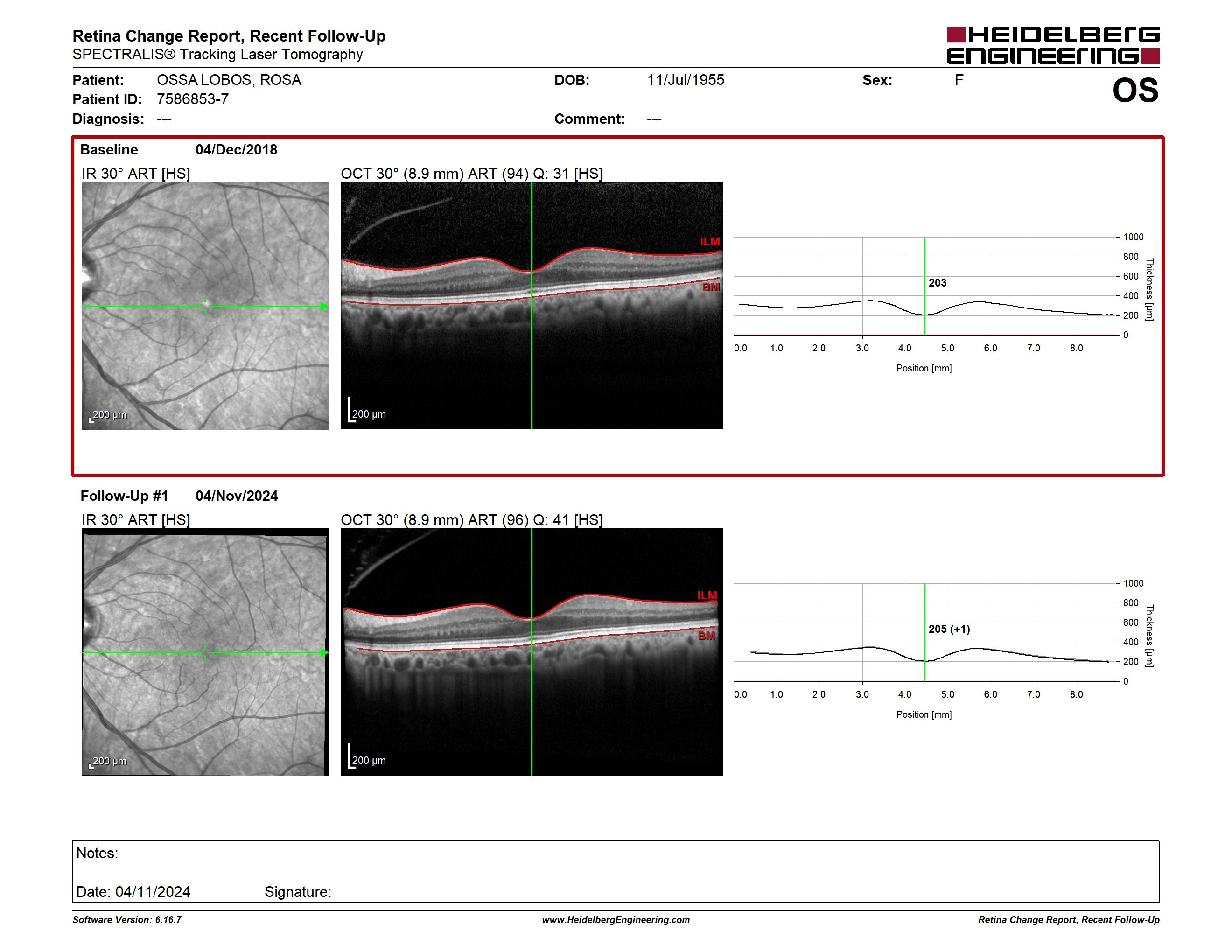This screenshot has width=1232, height=952.
Task: Click the 'Follow-Up #1' heading
Action: pyautogui.click(x=124, y=496)
